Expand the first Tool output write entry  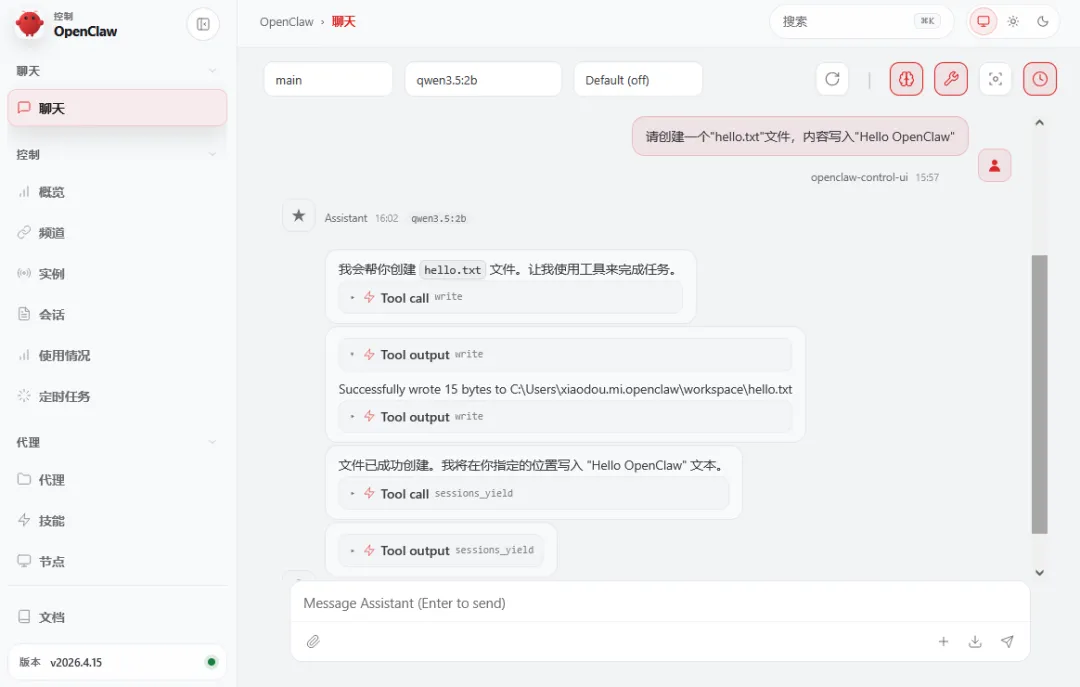565,355
